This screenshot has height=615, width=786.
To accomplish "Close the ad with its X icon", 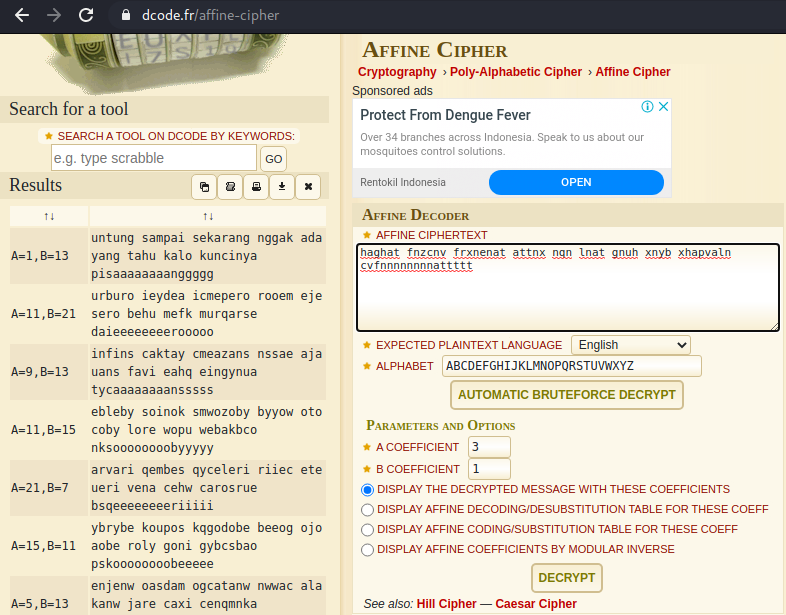I will coord(662,107).
